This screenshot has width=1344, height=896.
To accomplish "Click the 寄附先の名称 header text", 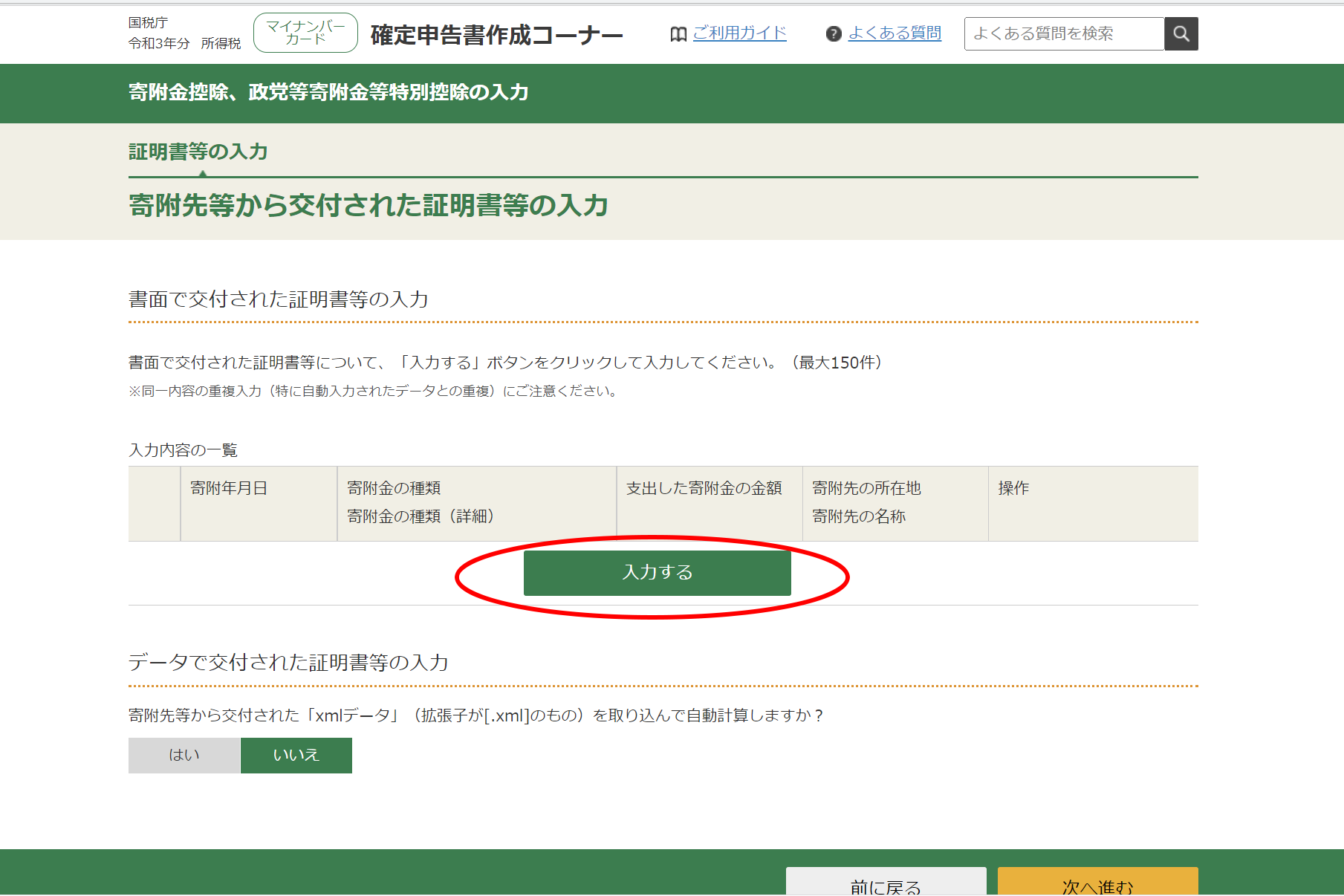I will click(x=859, y=516).
